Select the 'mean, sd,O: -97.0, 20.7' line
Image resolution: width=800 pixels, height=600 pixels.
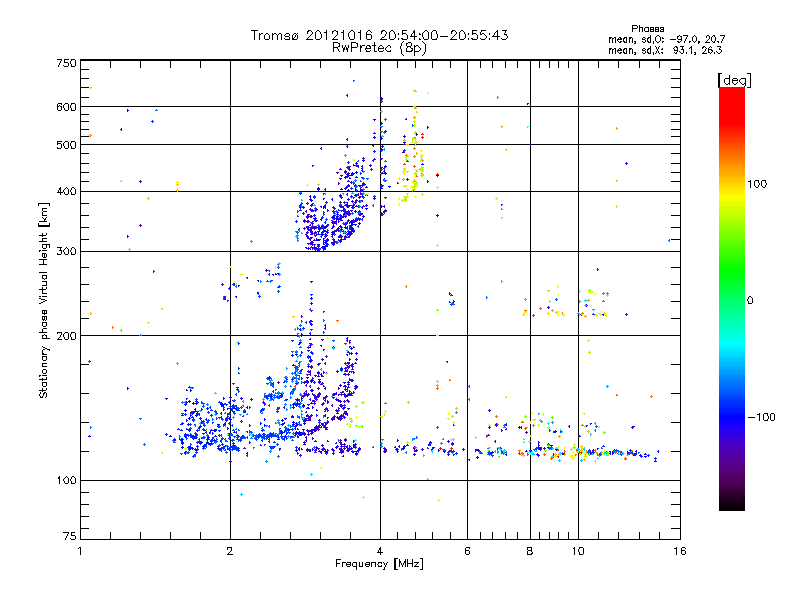[666, 39]
